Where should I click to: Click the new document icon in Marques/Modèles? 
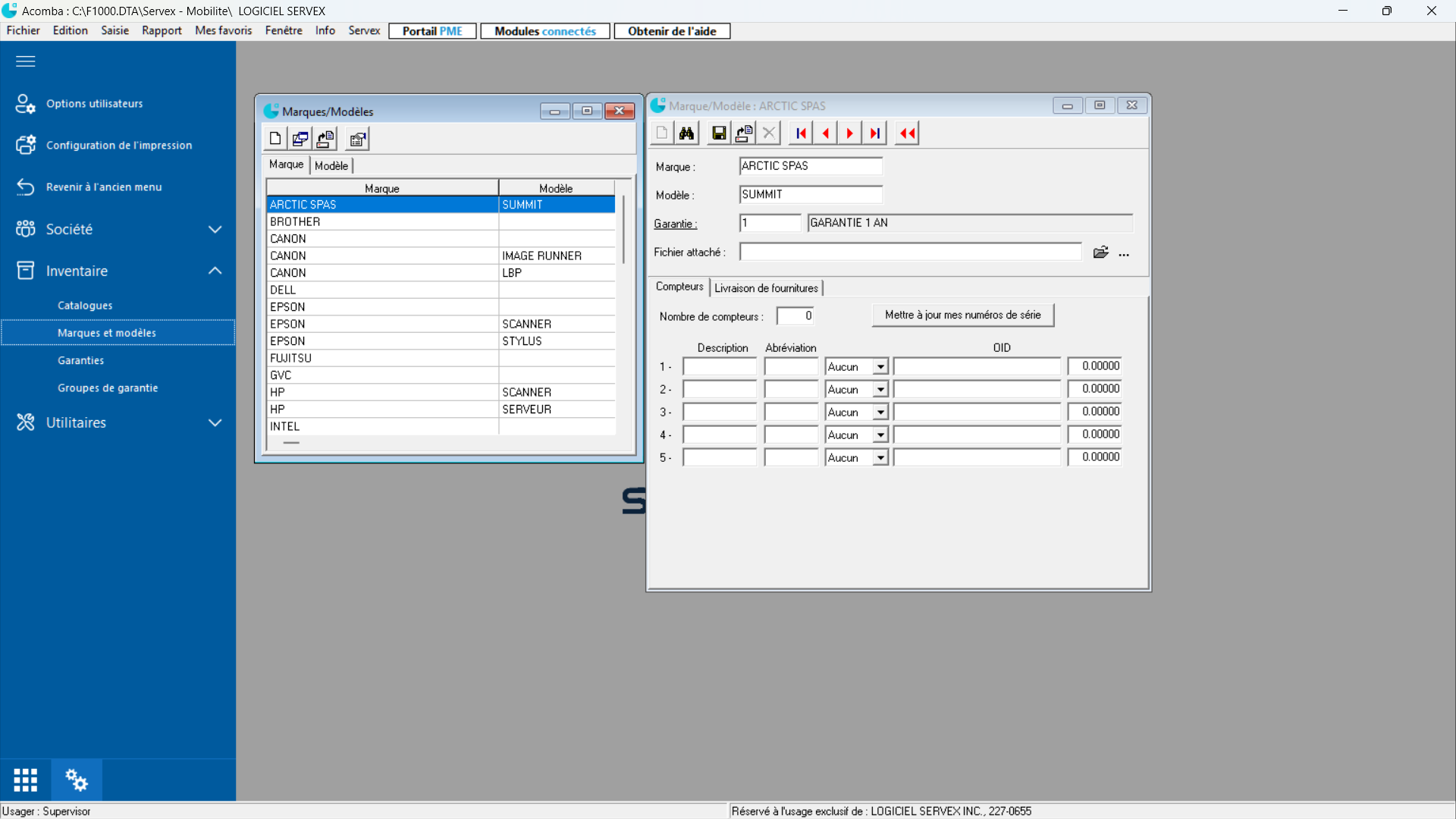coord(275,139)
